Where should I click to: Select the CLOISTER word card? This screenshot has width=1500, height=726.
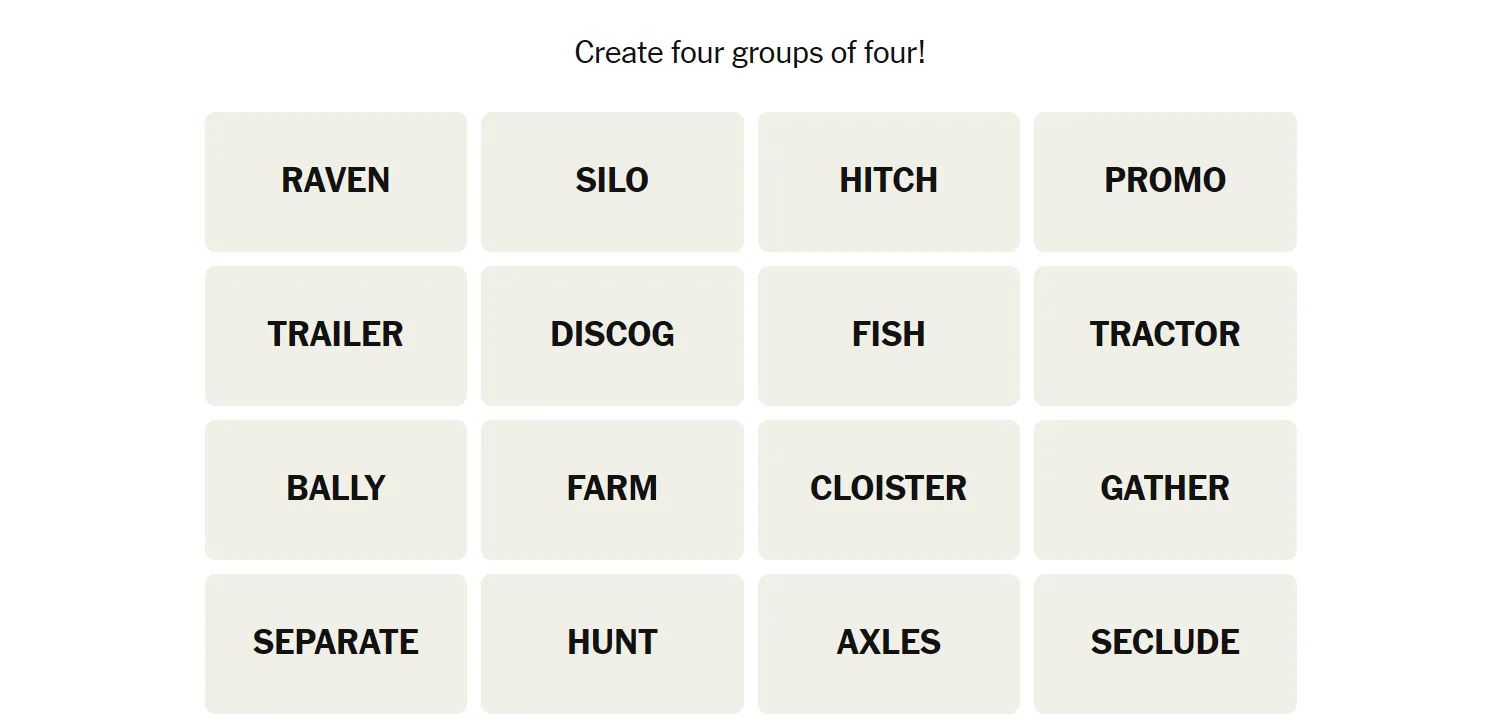(888, 489)
